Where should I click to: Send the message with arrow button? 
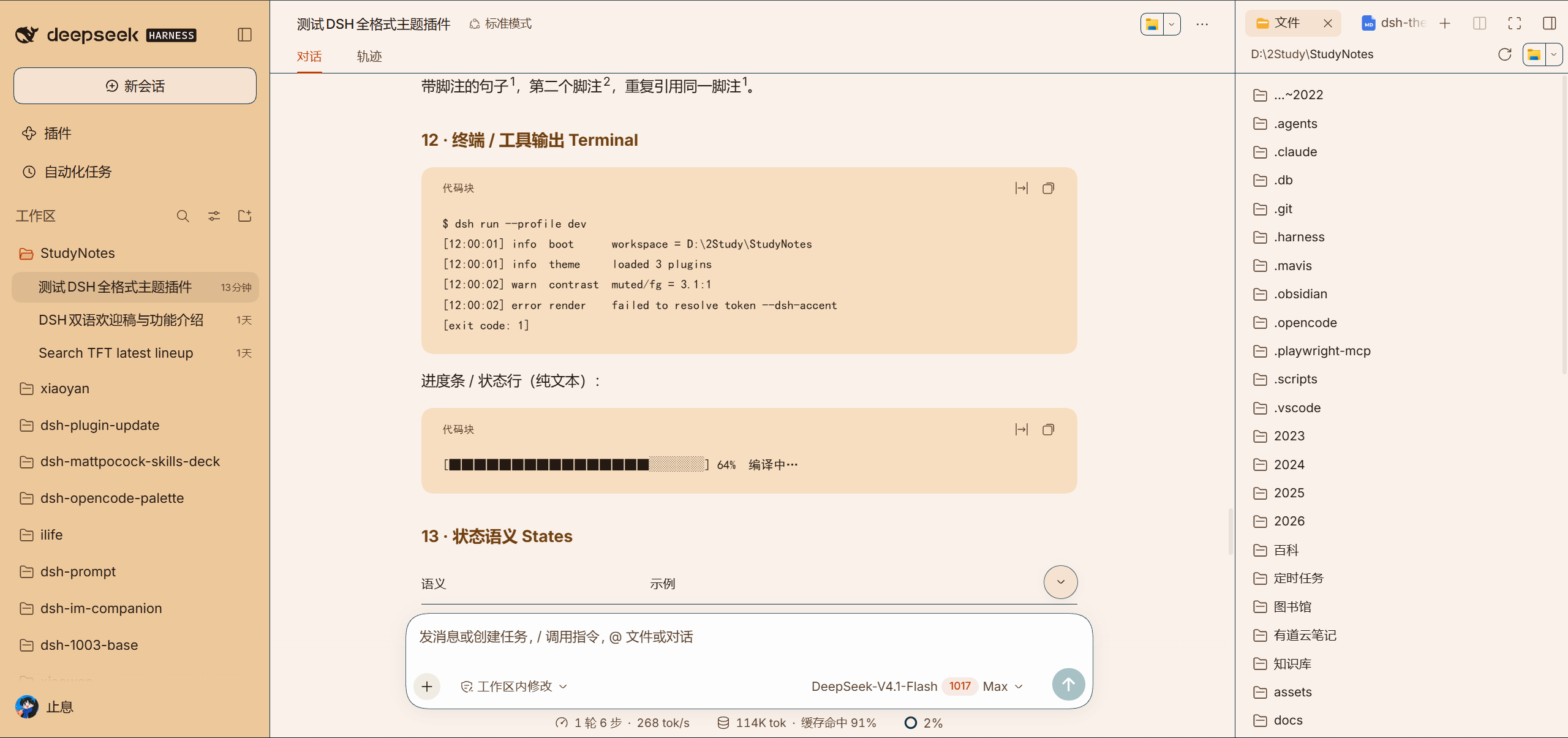1068,685
